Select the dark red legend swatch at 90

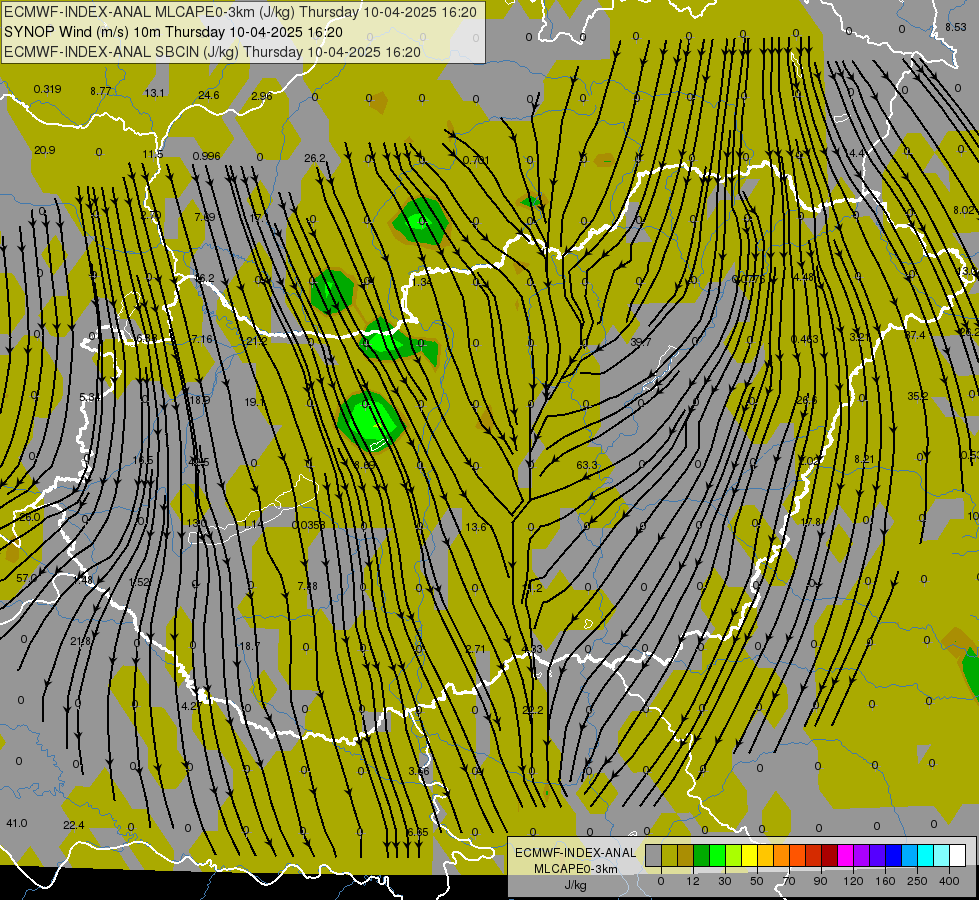[830, 855]
